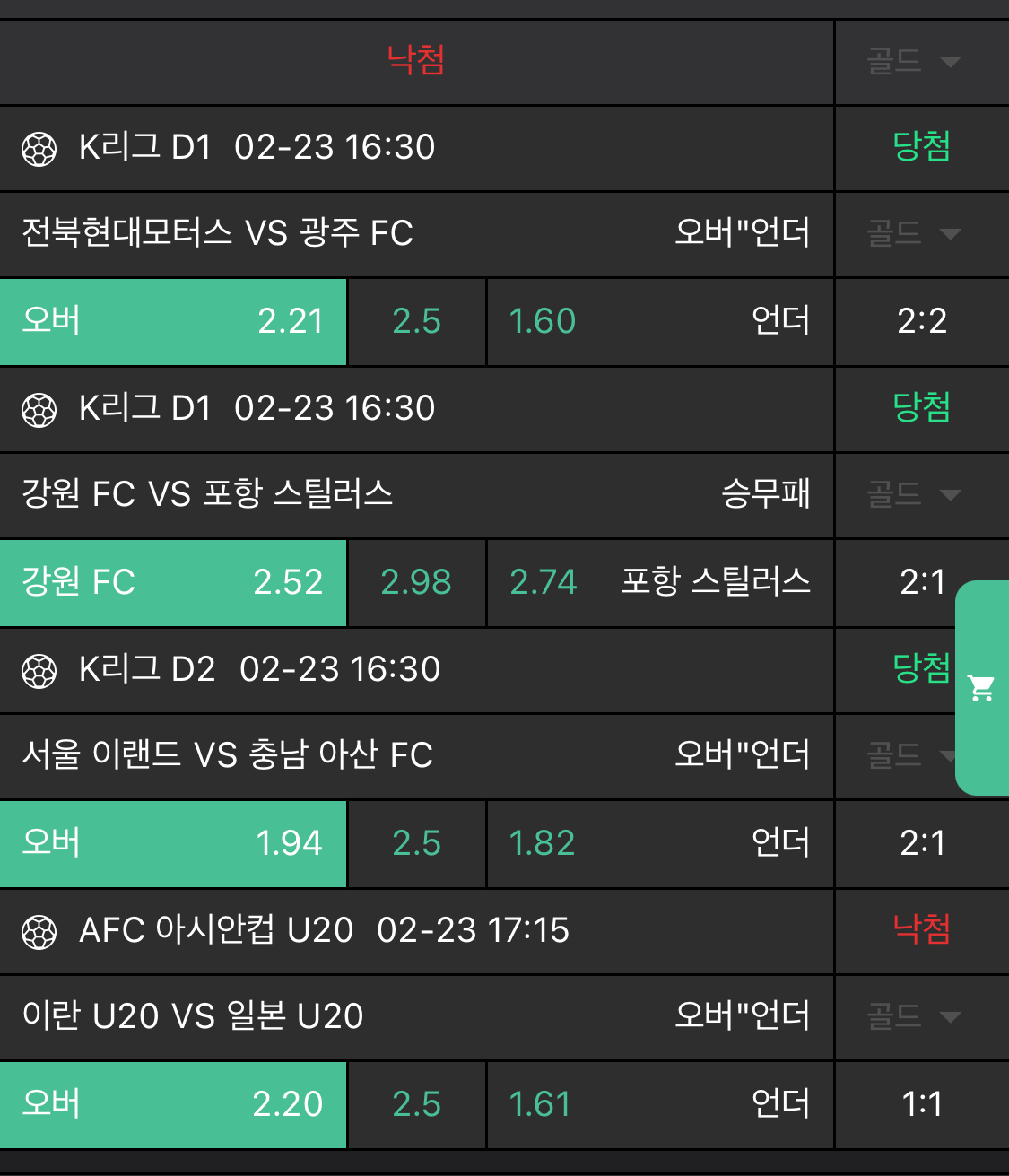This screenshot has width=1009, height=1176.
Task: Choose 언더 1.60 odds option
Action: (x=659, y=321)
